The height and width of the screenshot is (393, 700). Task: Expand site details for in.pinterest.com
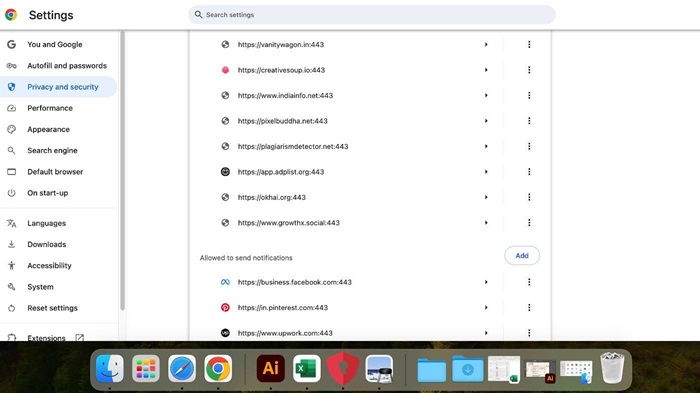pos(486,307)
